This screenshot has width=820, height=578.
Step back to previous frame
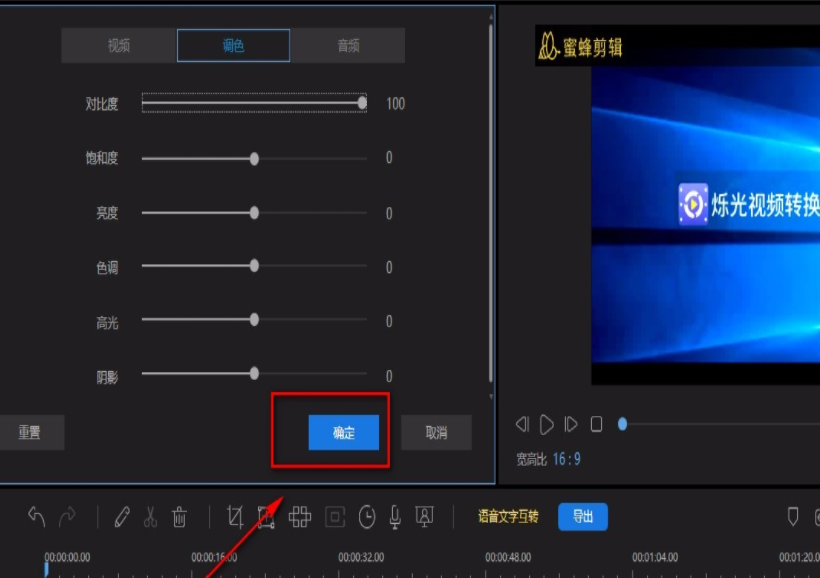tap(522, 424)
